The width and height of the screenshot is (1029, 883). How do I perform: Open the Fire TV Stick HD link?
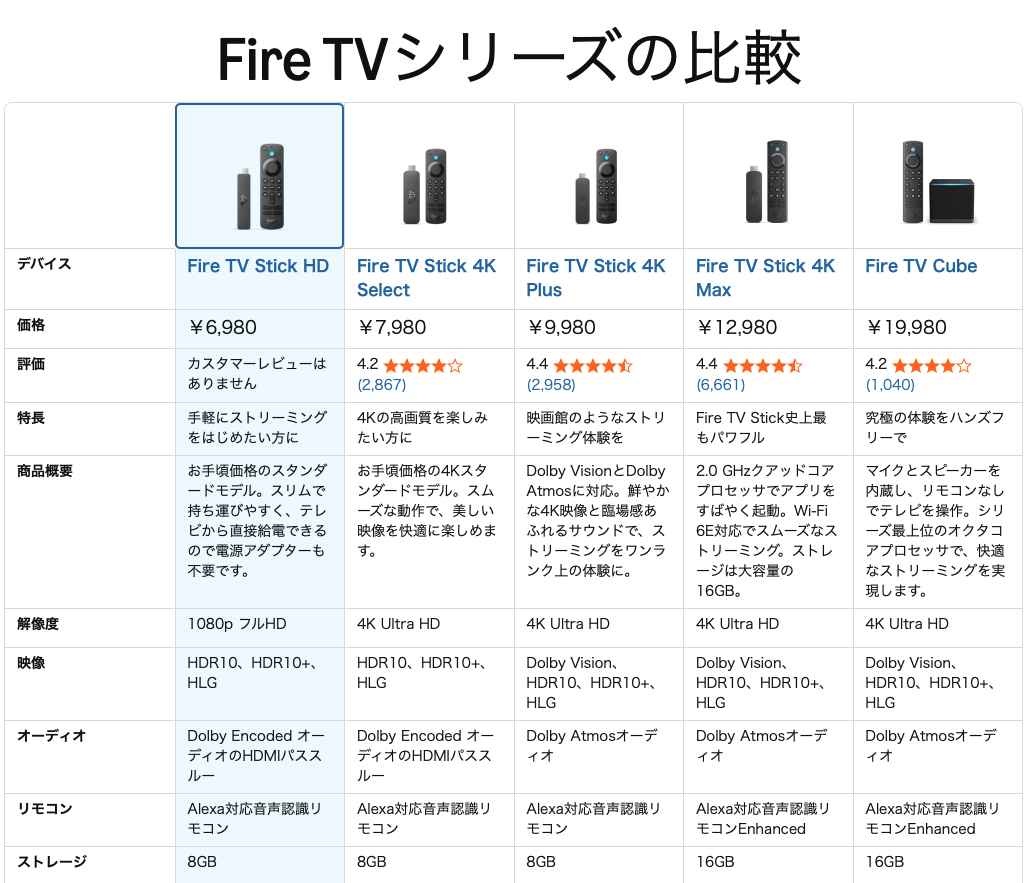pos(258,266)
